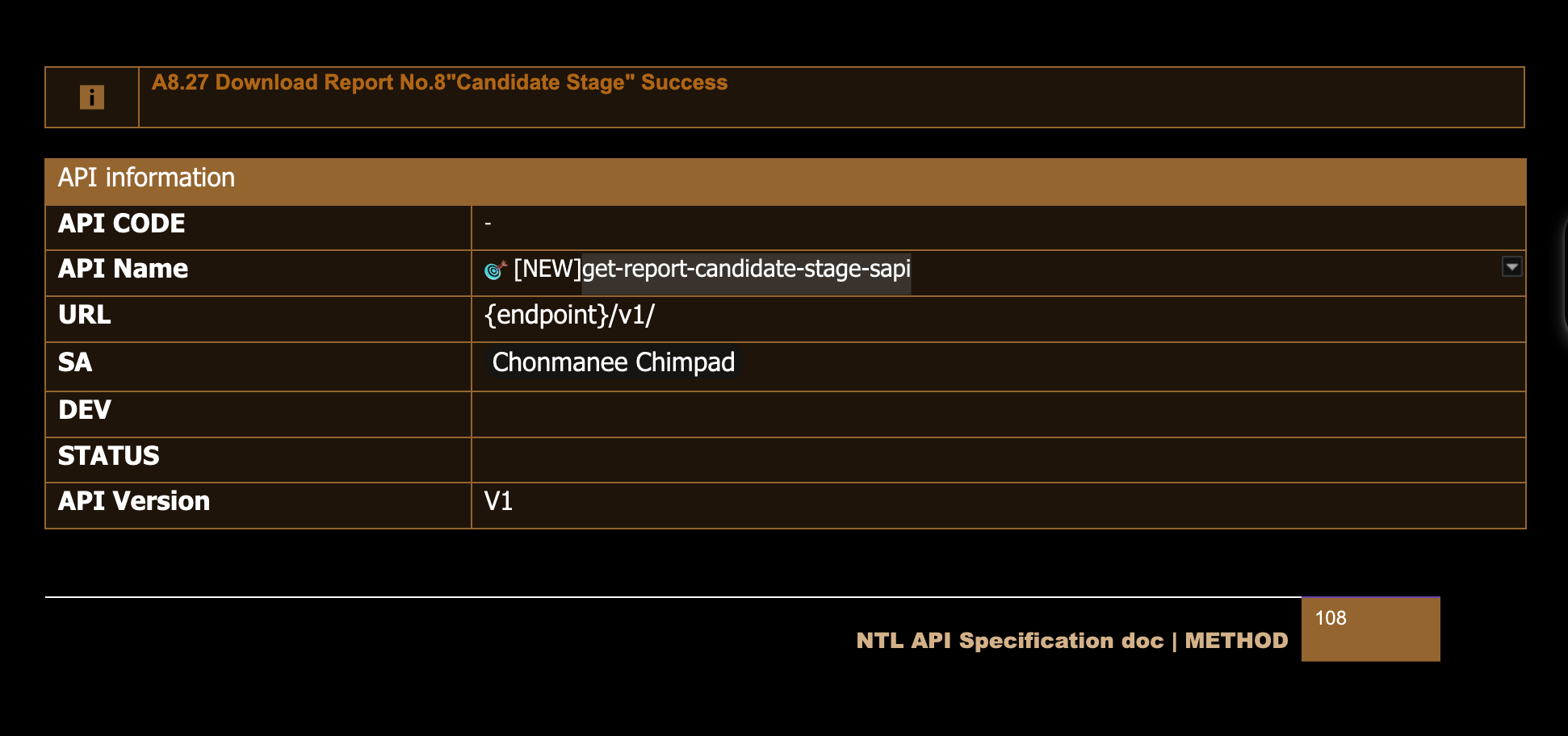Select the API Version label cell

pyautogui.click(x=257, y=502)
